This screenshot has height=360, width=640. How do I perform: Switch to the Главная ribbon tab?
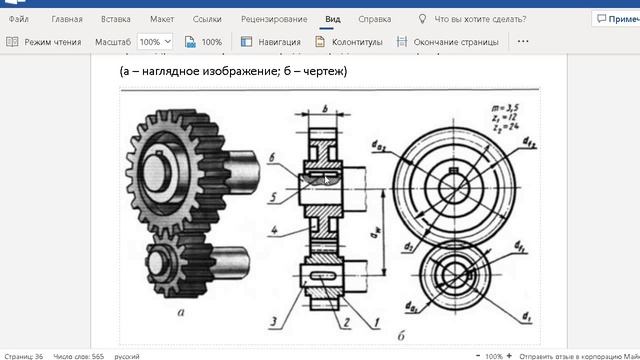67,19
